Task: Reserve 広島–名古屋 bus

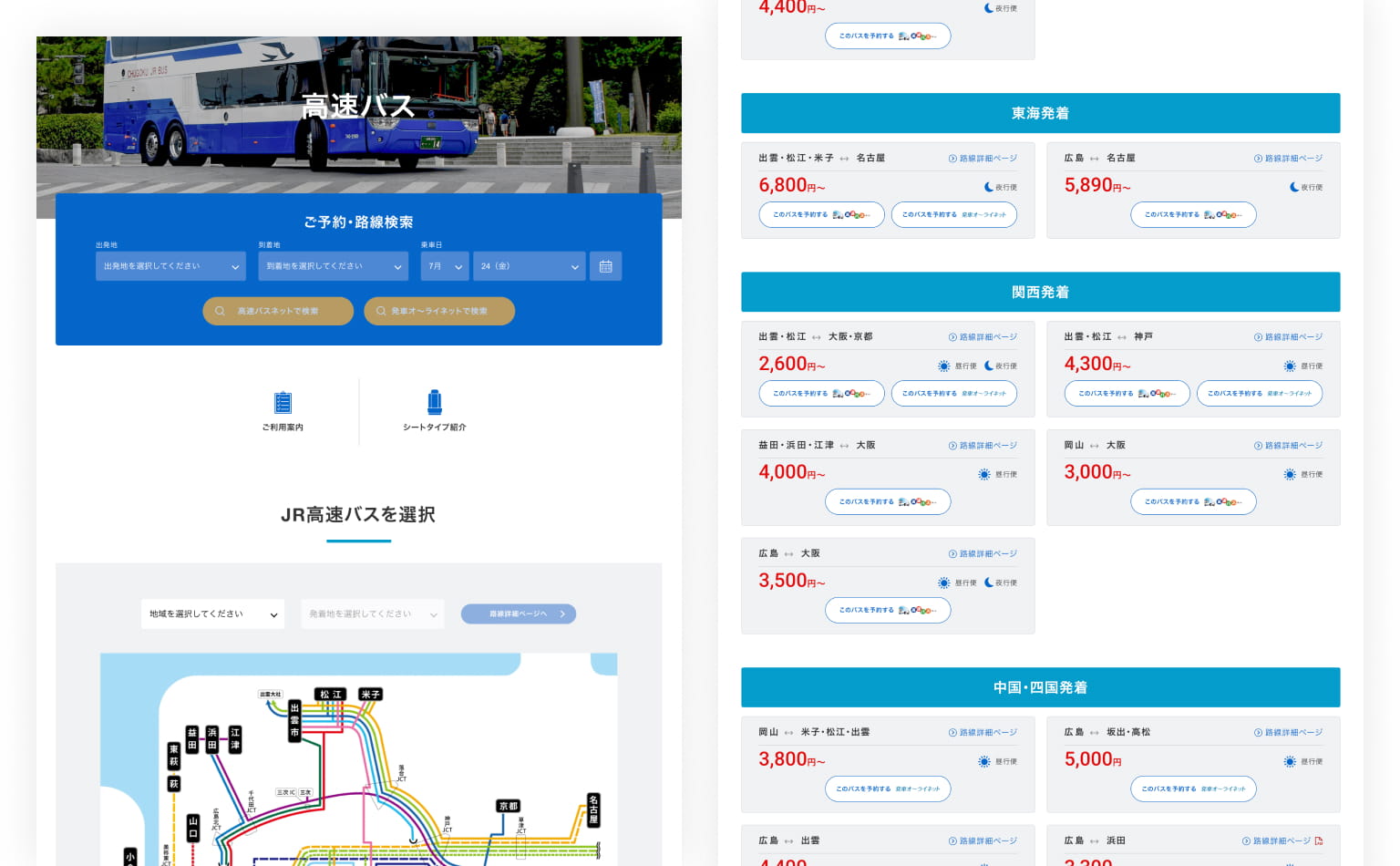Action: pos(1193,215)
